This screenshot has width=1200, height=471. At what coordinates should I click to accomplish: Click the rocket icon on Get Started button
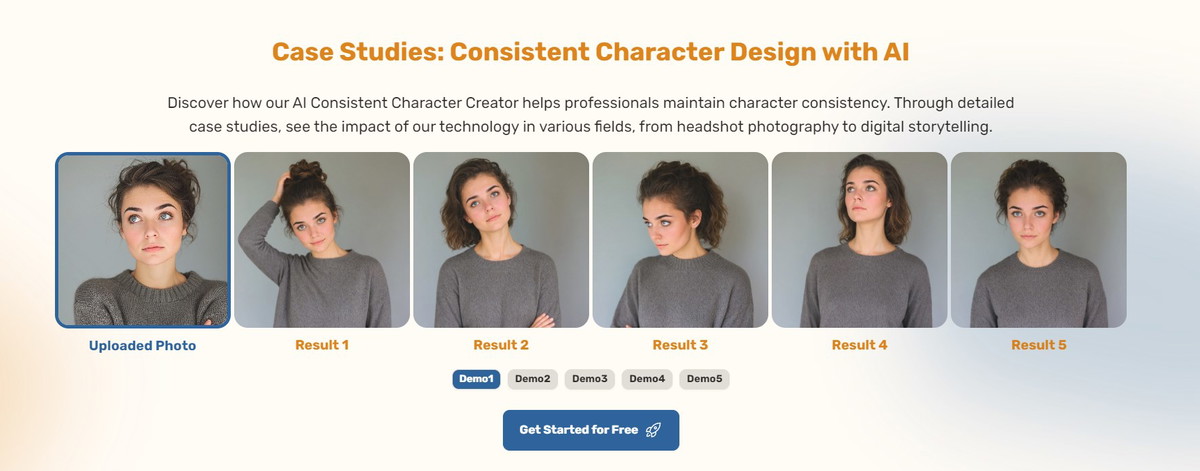point(653,430)
